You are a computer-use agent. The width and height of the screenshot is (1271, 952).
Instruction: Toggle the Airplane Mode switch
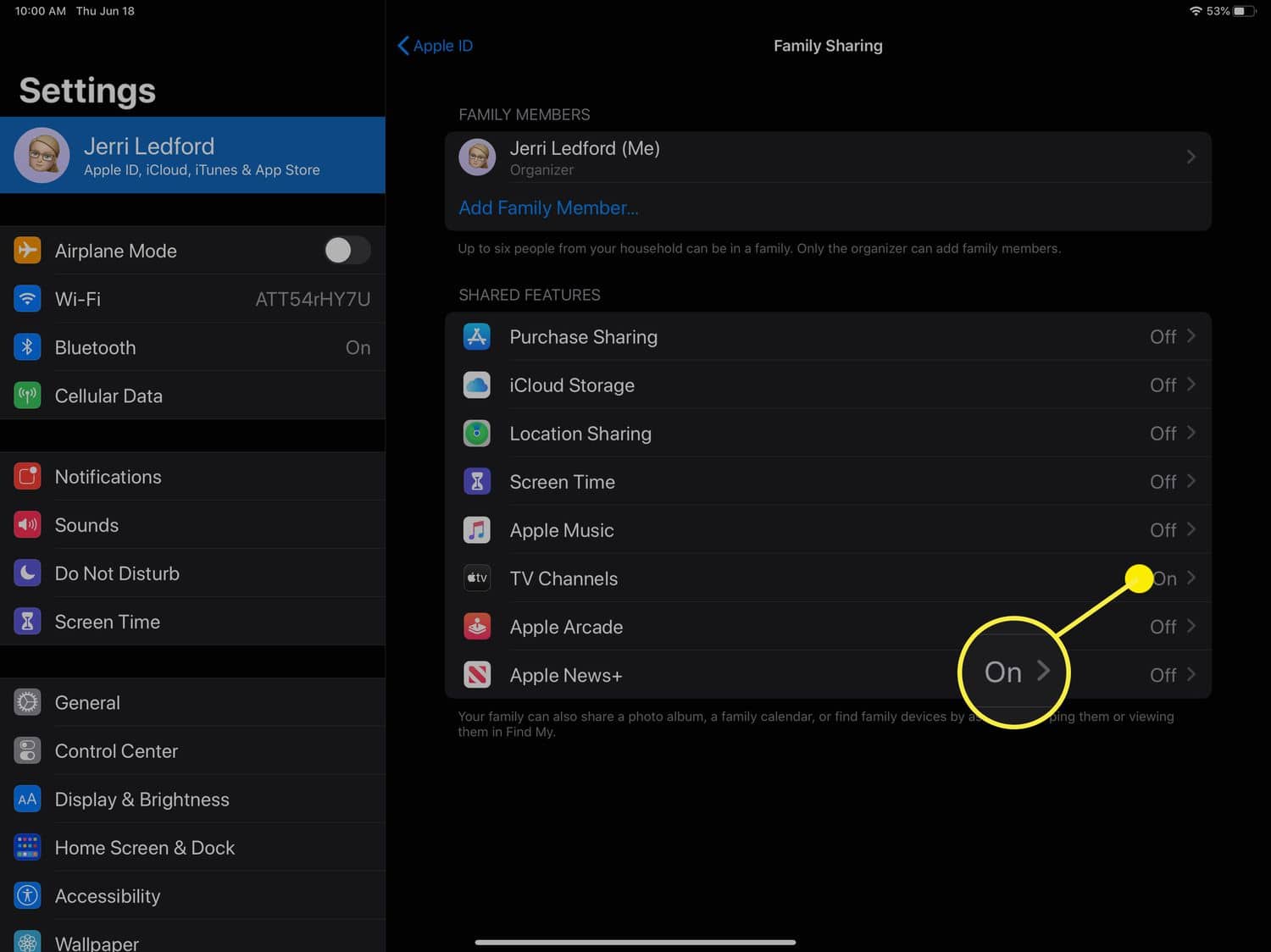pos(347,250)
